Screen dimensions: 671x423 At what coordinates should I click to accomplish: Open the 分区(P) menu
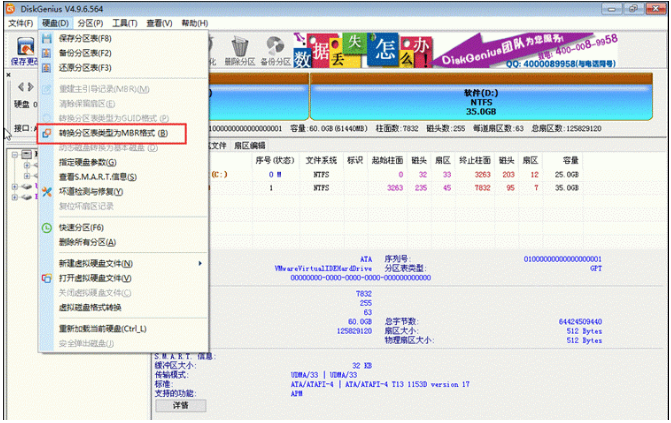90,22
